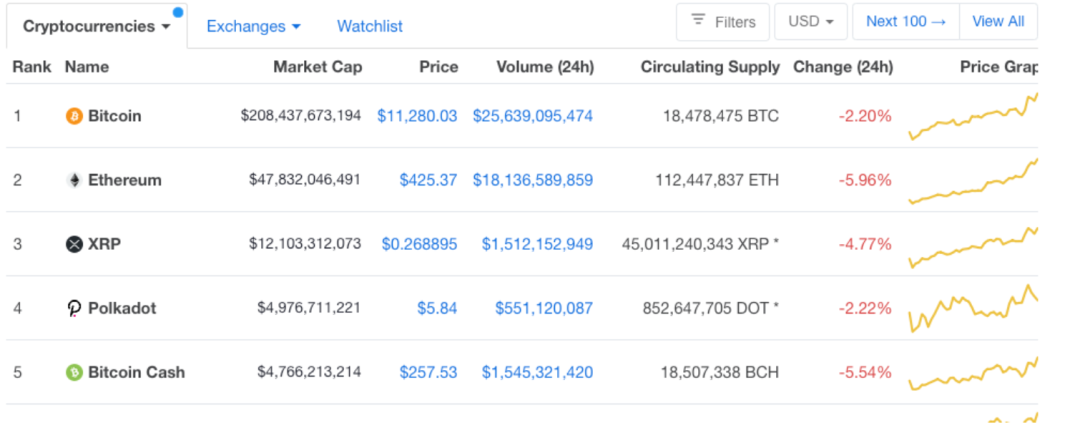
Task: Open Bitcoin price link $11,280.03
Action: pos(417,116)
